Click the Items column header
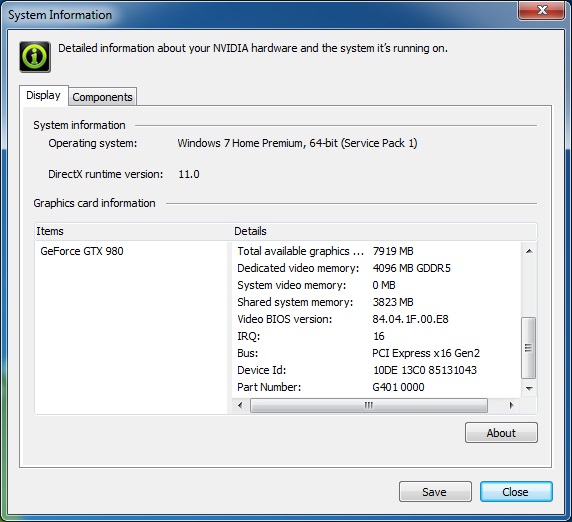This screenshot has height=522, width=572. (132, 231)
